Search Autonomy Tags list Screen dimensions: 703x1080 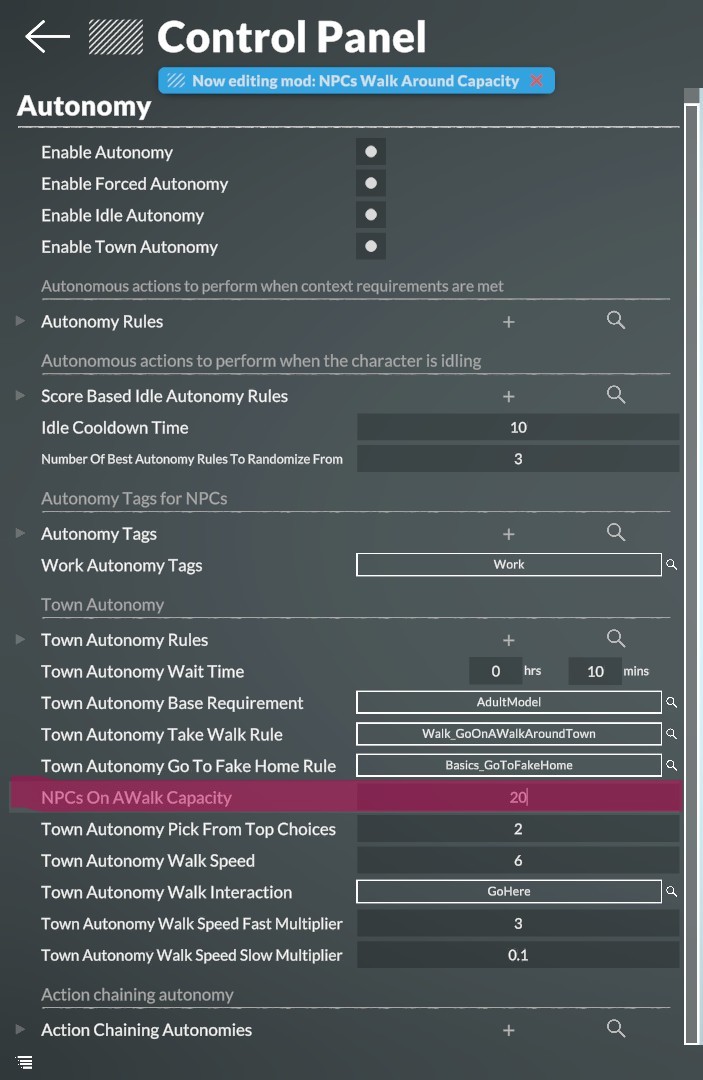(616, 532)
